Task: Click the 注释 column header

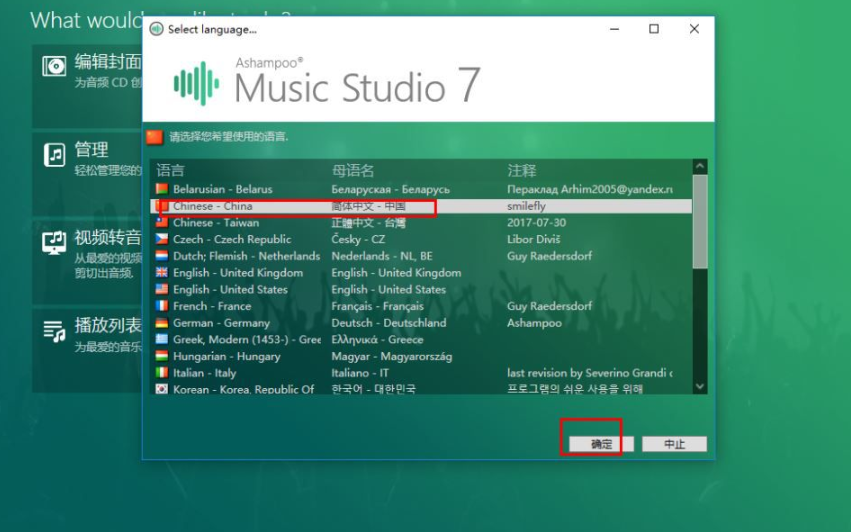Action: point(521,171)
